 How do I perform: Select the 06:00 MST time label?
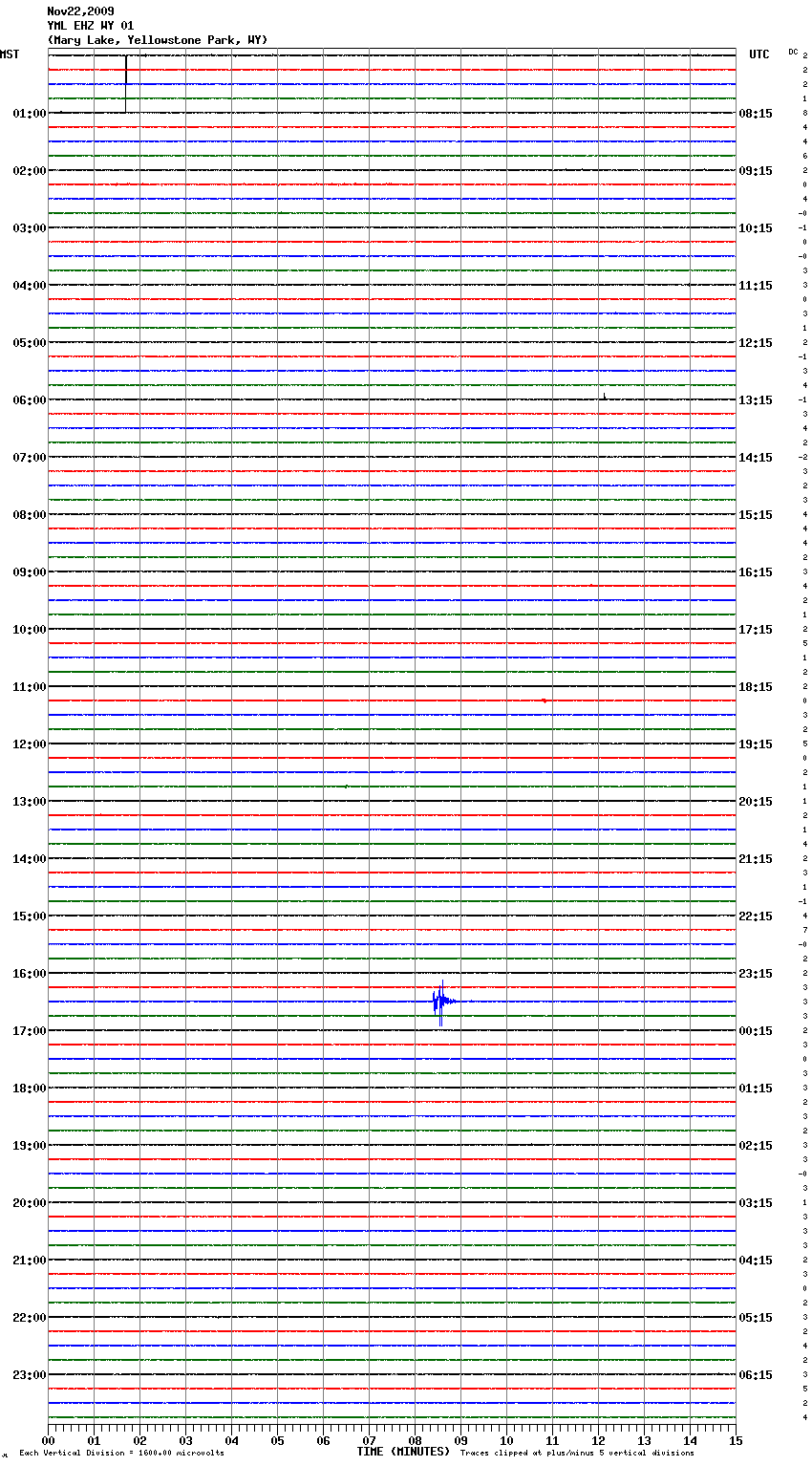pyautogui.click(x=30, y=400)
